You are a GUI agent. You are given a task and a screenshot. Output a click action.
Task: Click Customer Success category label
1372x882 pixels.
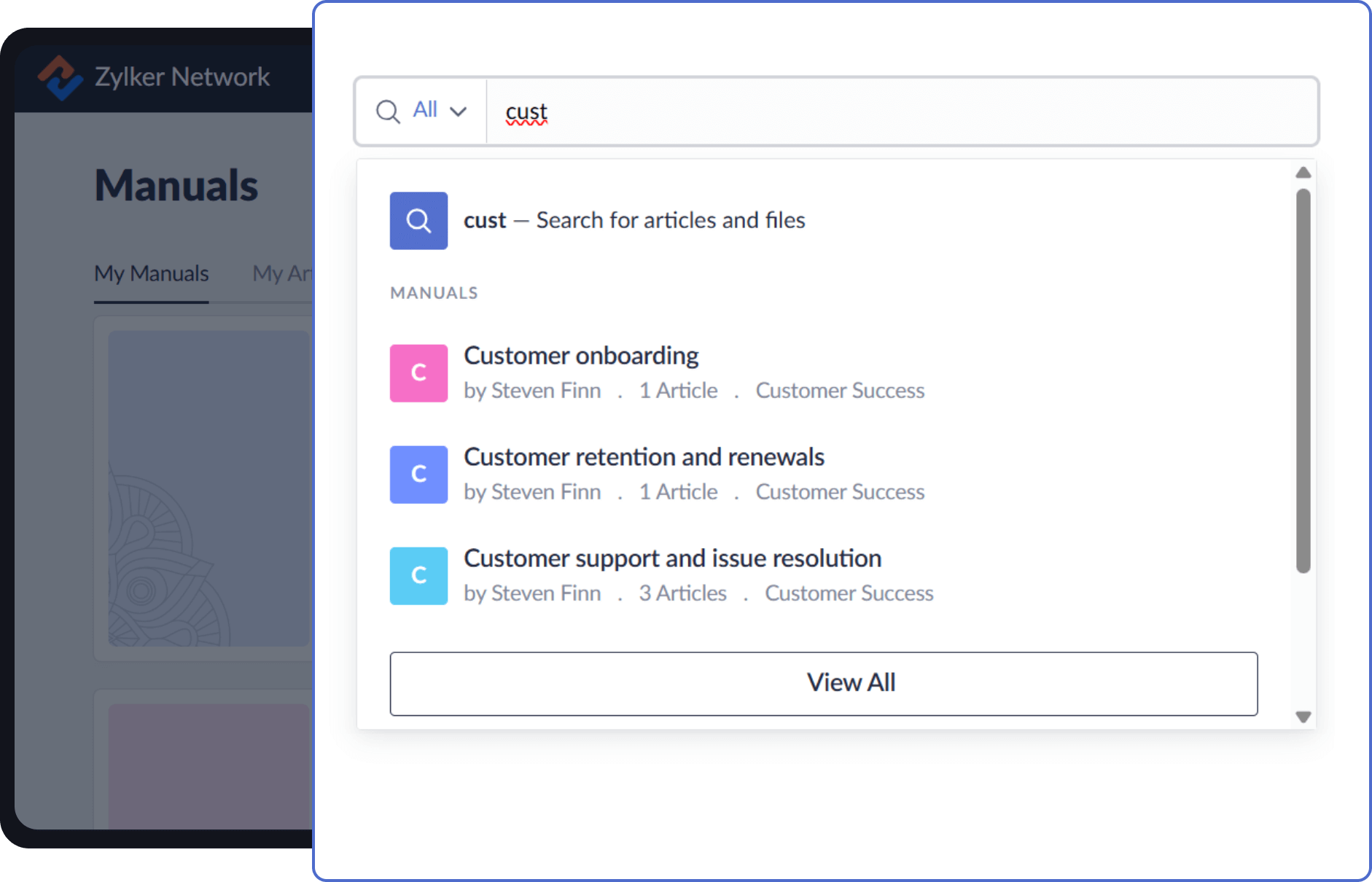[x=840, y=391]
